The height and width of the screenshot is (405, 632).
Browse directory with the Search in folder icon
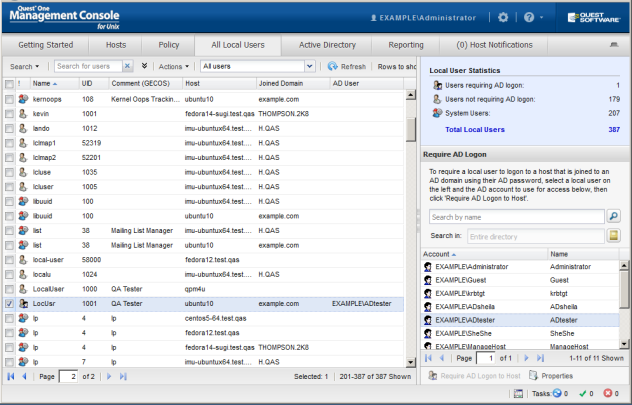pyautogui.click(x=613, y=236)
